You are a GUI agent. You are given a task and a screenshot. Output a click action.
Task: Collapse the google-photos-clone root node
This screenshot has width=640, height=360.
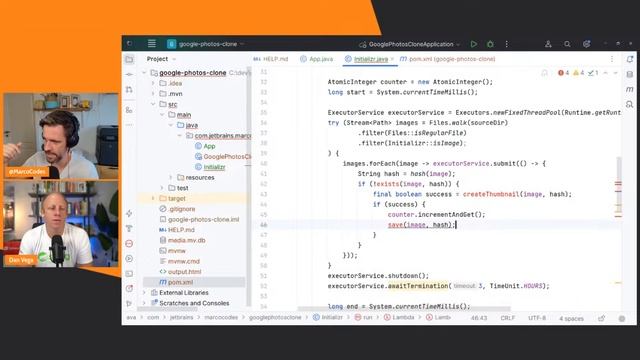[144, 73]
